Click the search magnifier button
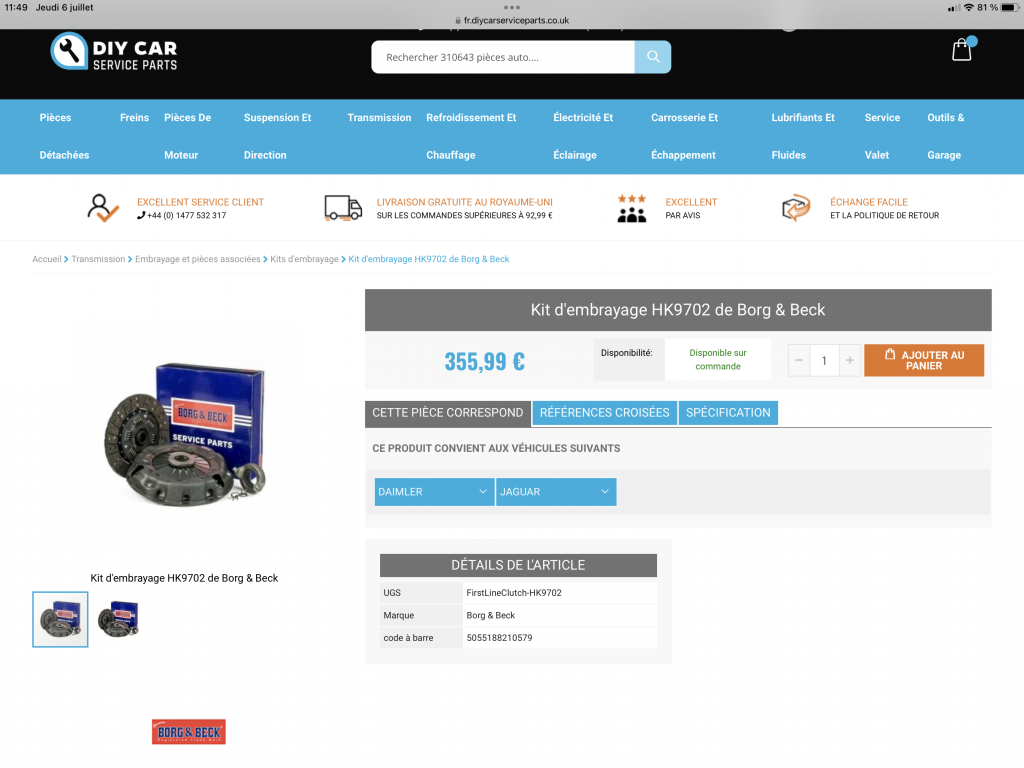1024x768 pixels. coord(653,57)
